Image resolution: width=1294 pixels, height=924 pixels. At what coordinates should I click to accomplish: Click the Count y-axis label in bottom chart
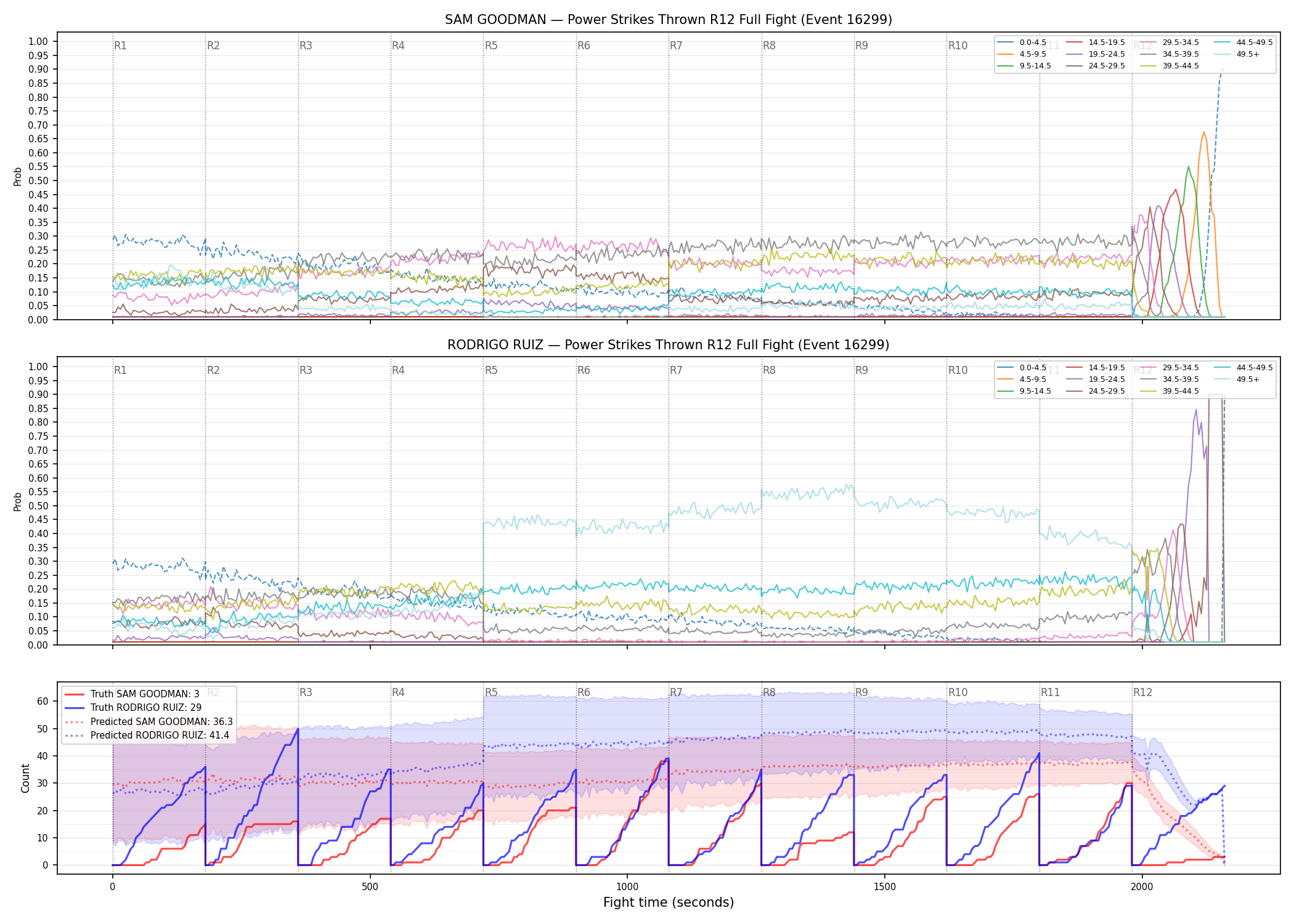25,778
